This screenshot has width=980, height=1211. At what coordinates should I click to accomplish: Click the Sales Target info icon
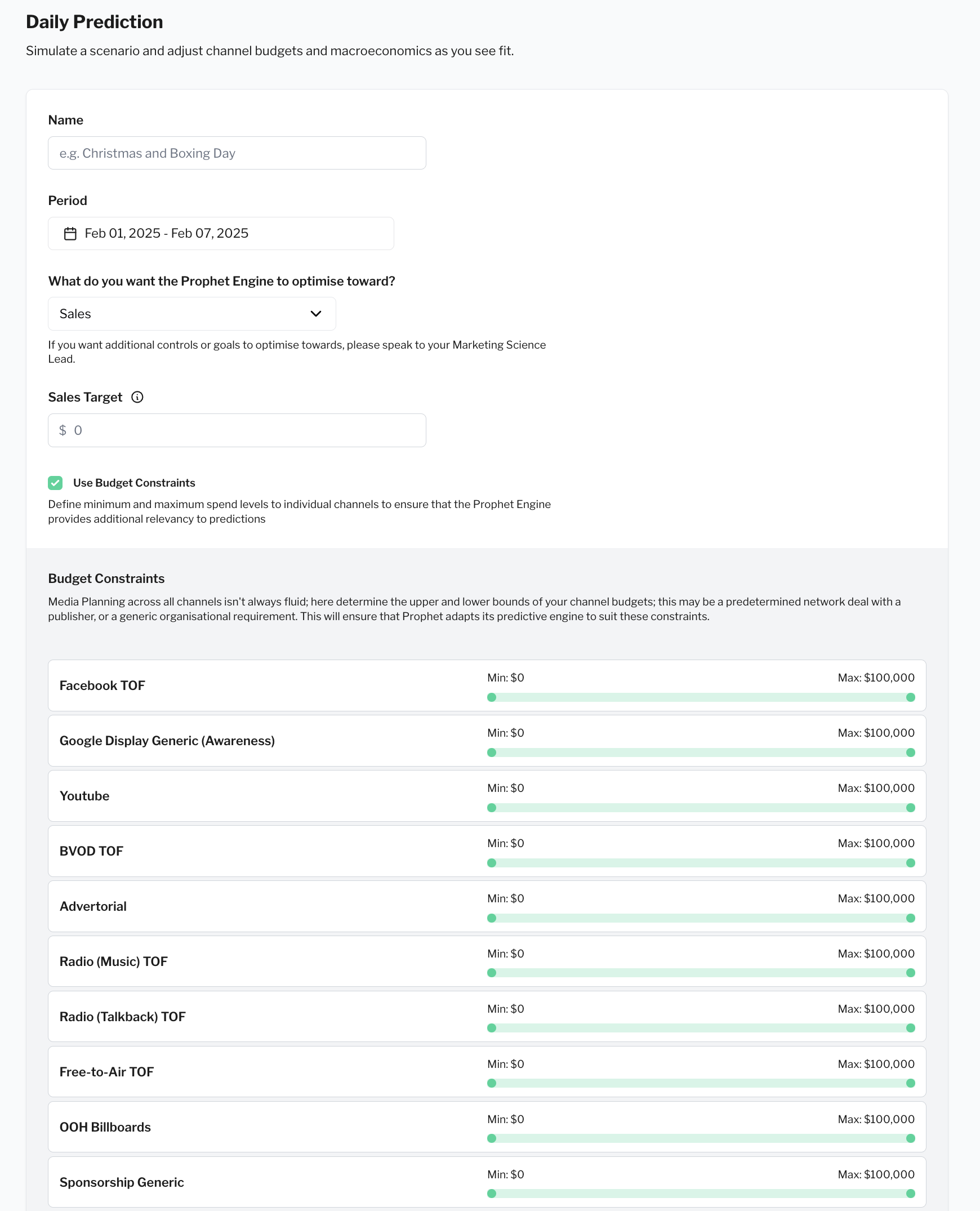click(137, 397)
